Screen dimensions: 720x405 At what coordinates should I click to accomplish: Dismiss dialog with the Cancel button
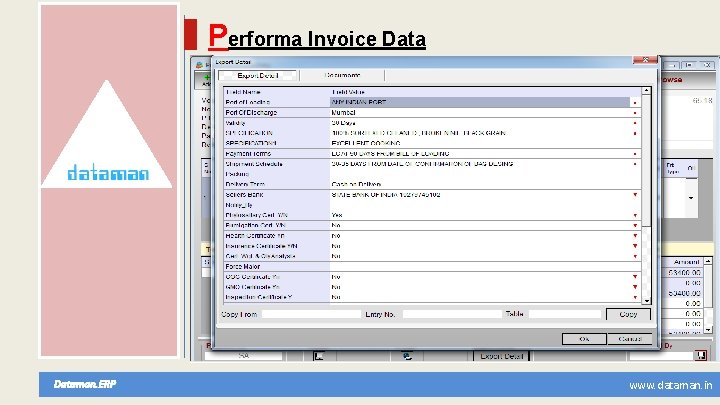(630, 339)
